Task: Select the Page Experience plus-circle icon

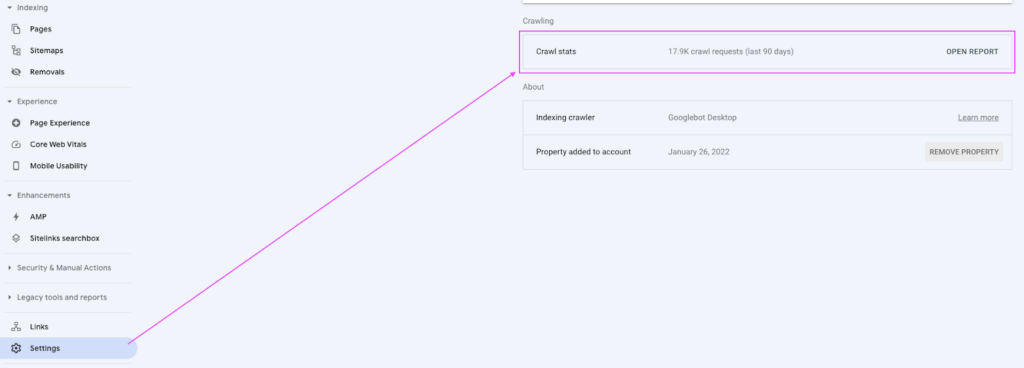Action: [16, 123]
